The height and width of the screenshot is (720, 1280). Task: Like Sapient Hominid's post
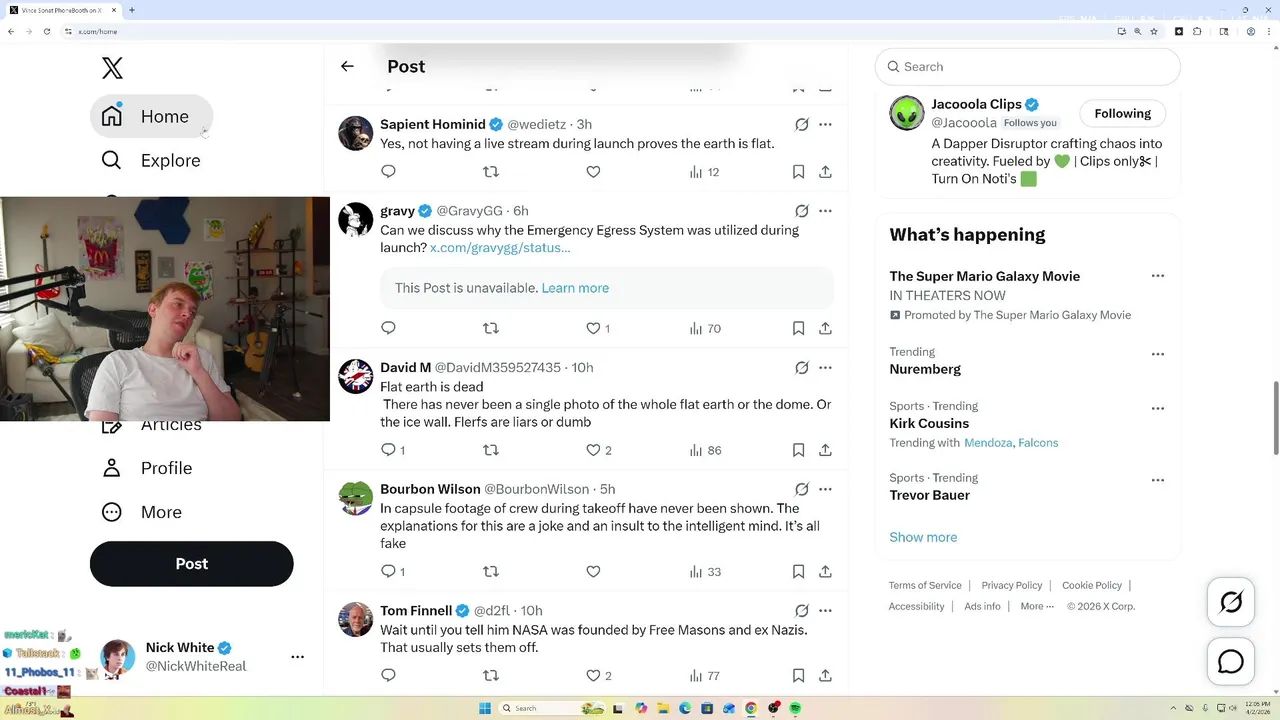click(593, 172)
